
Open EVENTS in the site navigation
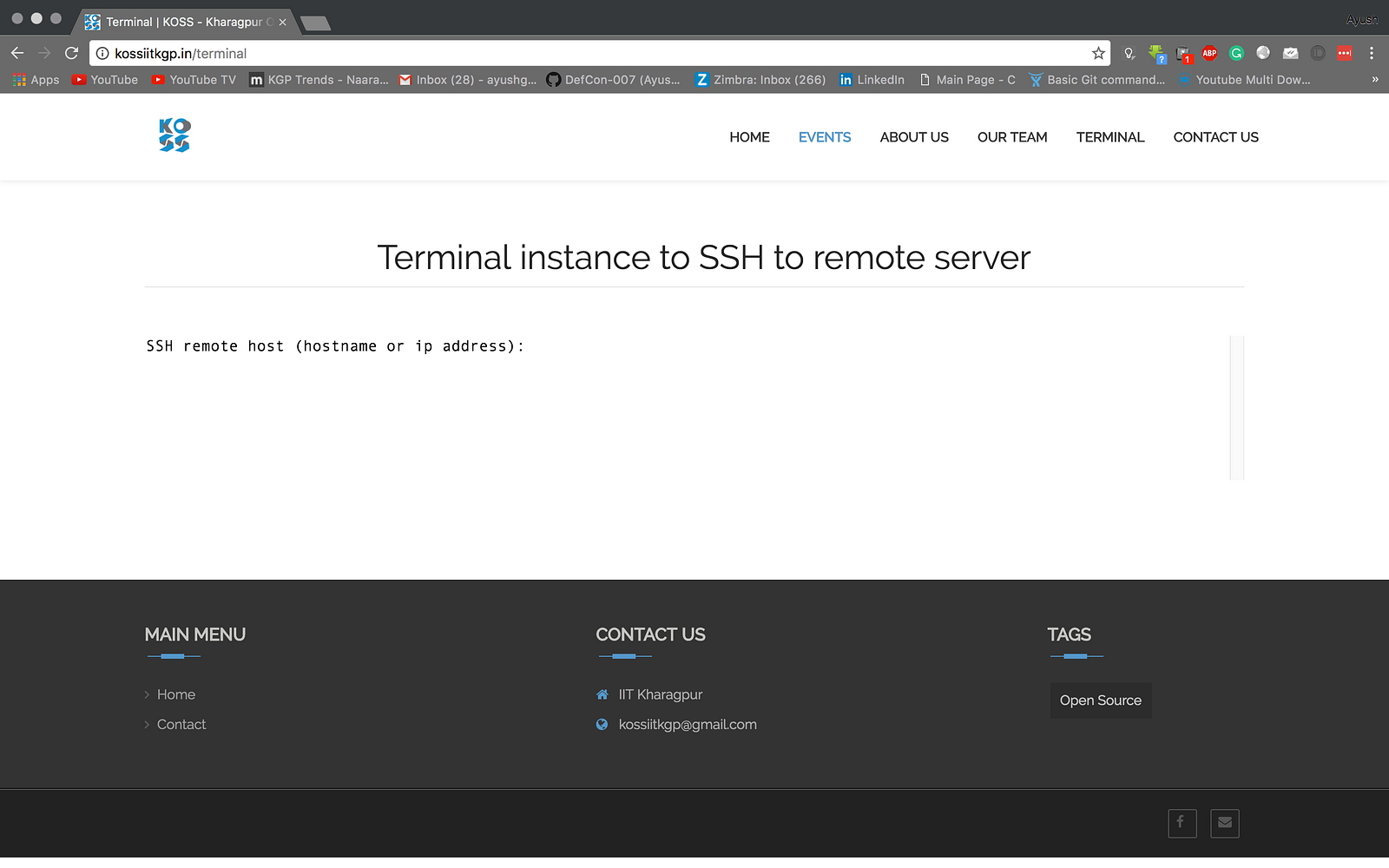[x=825, y=137]
